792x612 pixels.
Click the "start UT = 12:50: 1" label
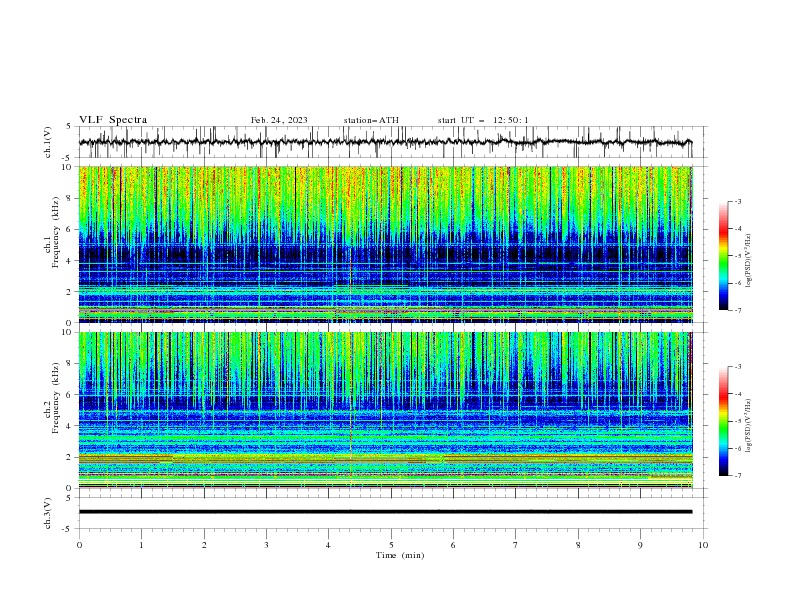tap(483, 120)
